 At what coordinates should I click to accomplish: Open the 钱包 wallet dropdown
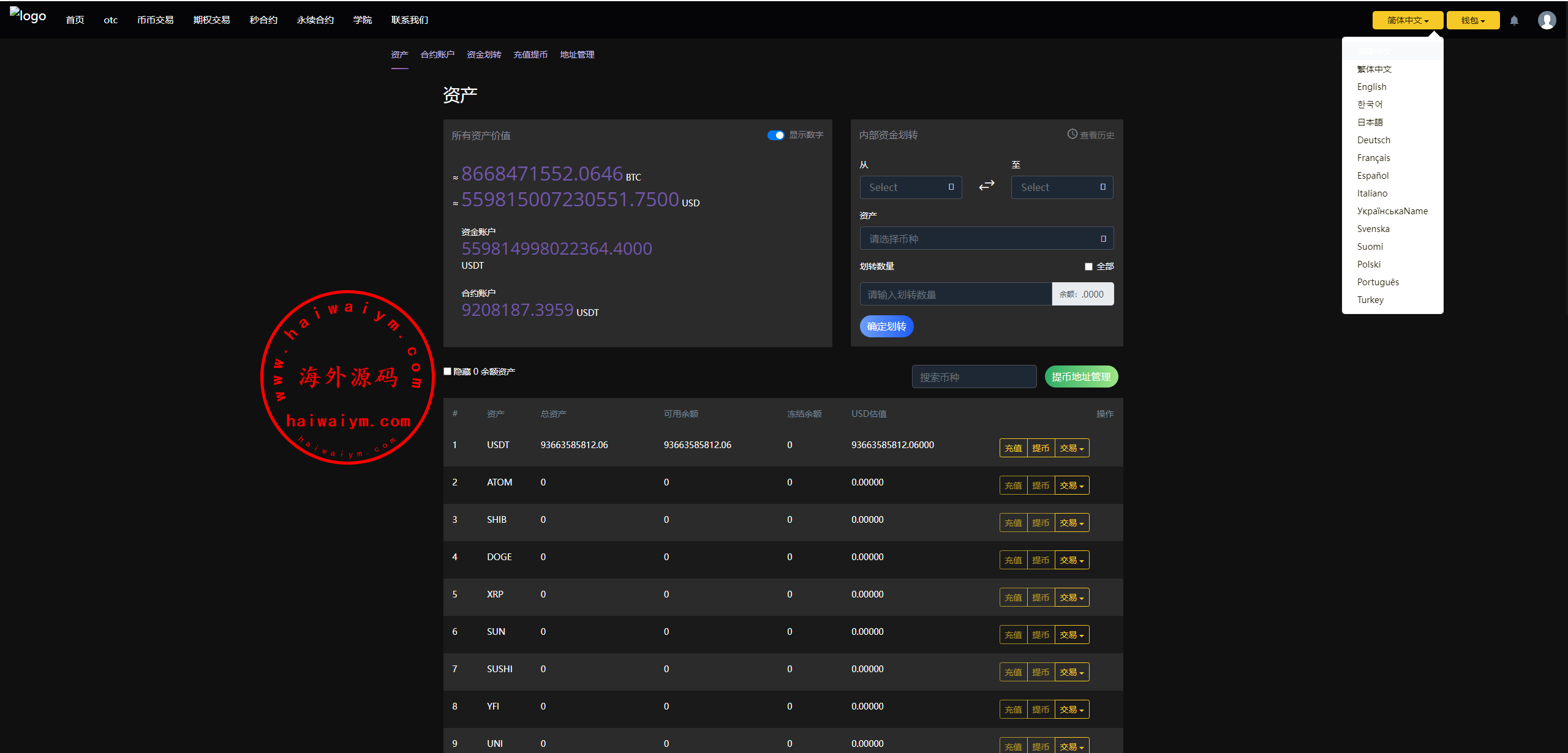click(x=1472, y=20)
